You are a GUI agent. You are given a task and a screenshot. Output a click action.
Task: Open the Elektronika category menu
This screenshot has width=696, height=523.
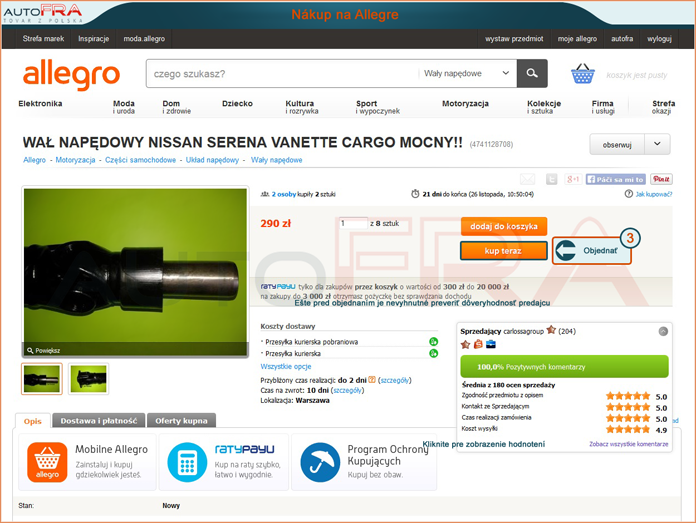(40, 103)
